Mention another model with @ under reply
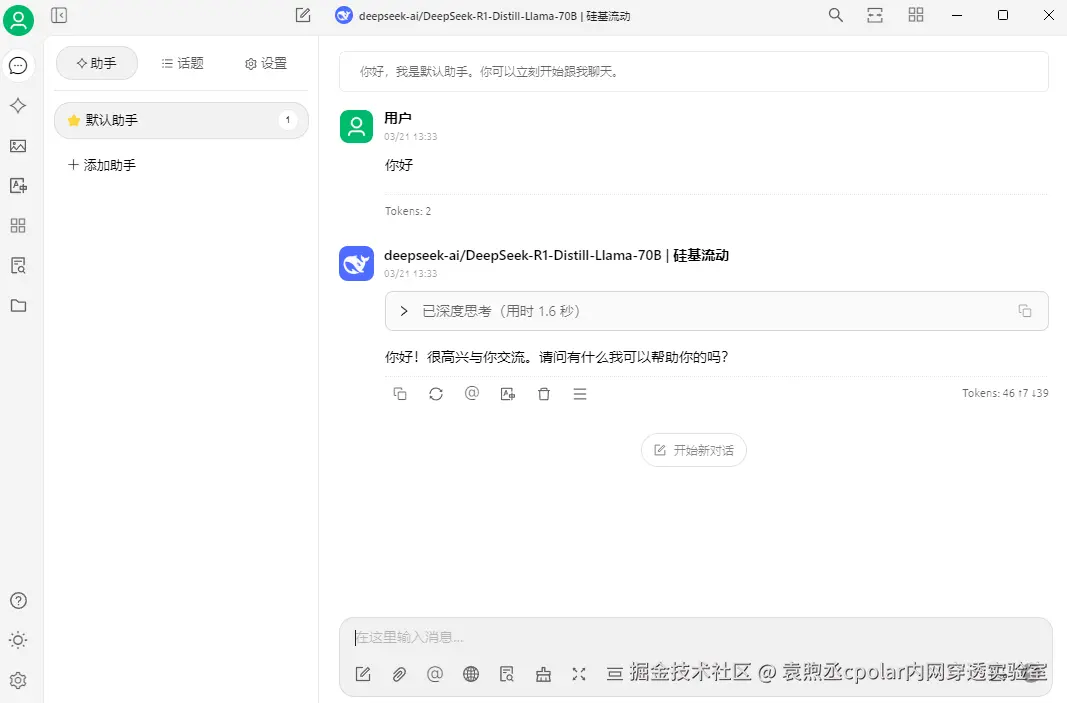The height and width of the screenshot is (703, 1067). [x=472, y=393]
